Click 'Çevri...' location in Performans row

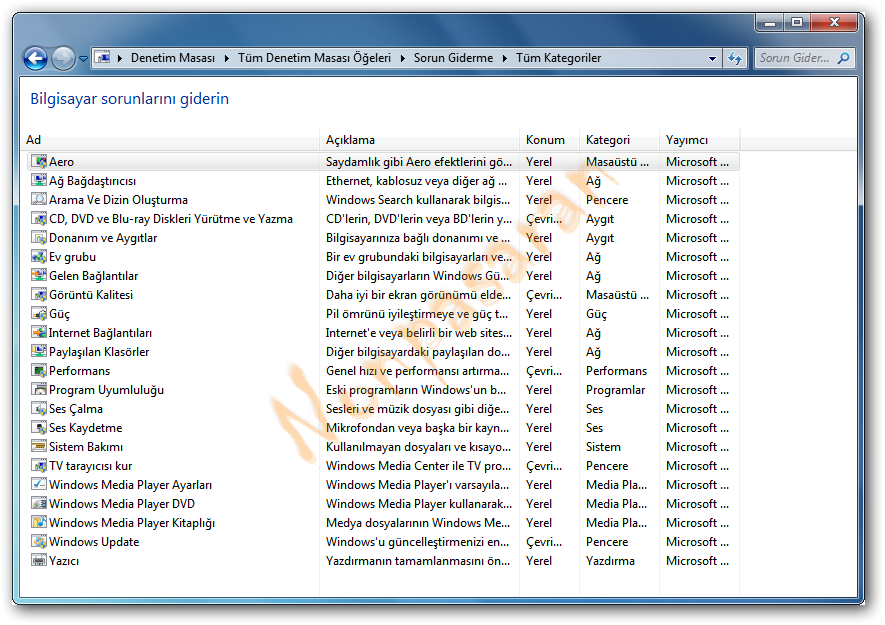tap(544, 371)
